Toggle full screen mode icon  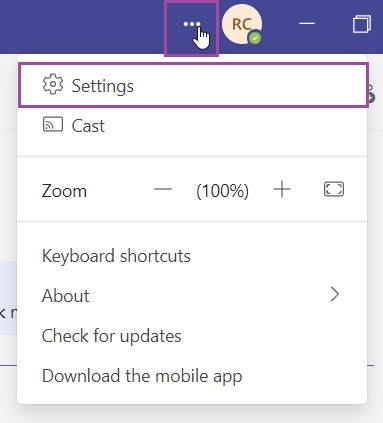334,189
